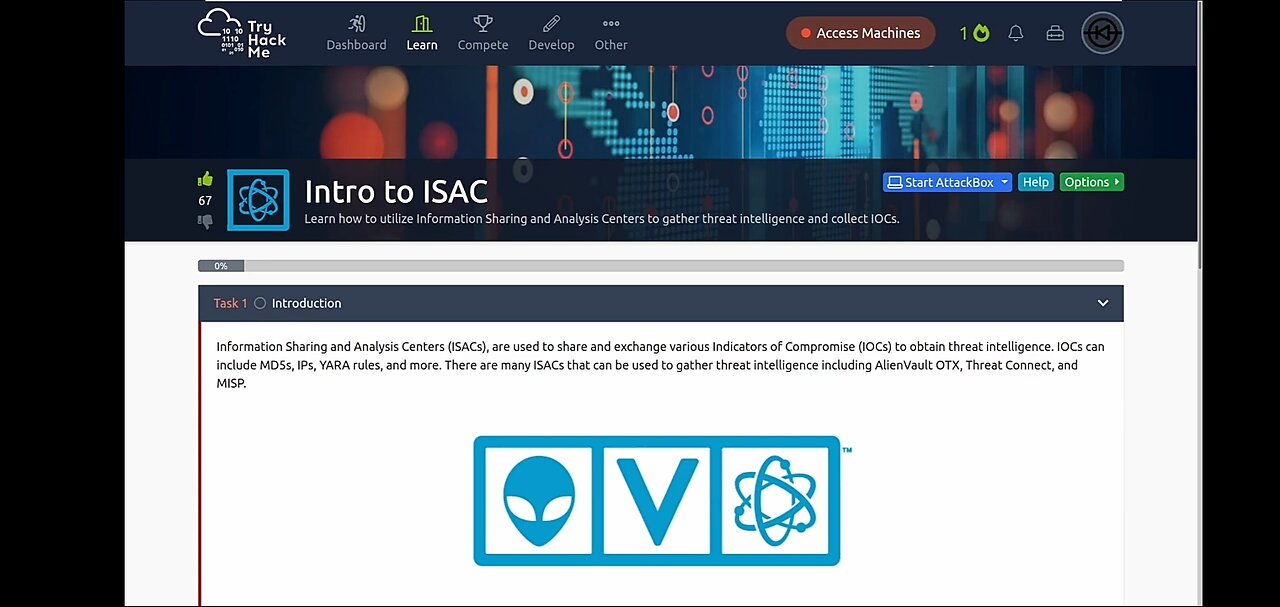
Task: Click the Task 1 completion circle
Action: (x=260, y=303)
